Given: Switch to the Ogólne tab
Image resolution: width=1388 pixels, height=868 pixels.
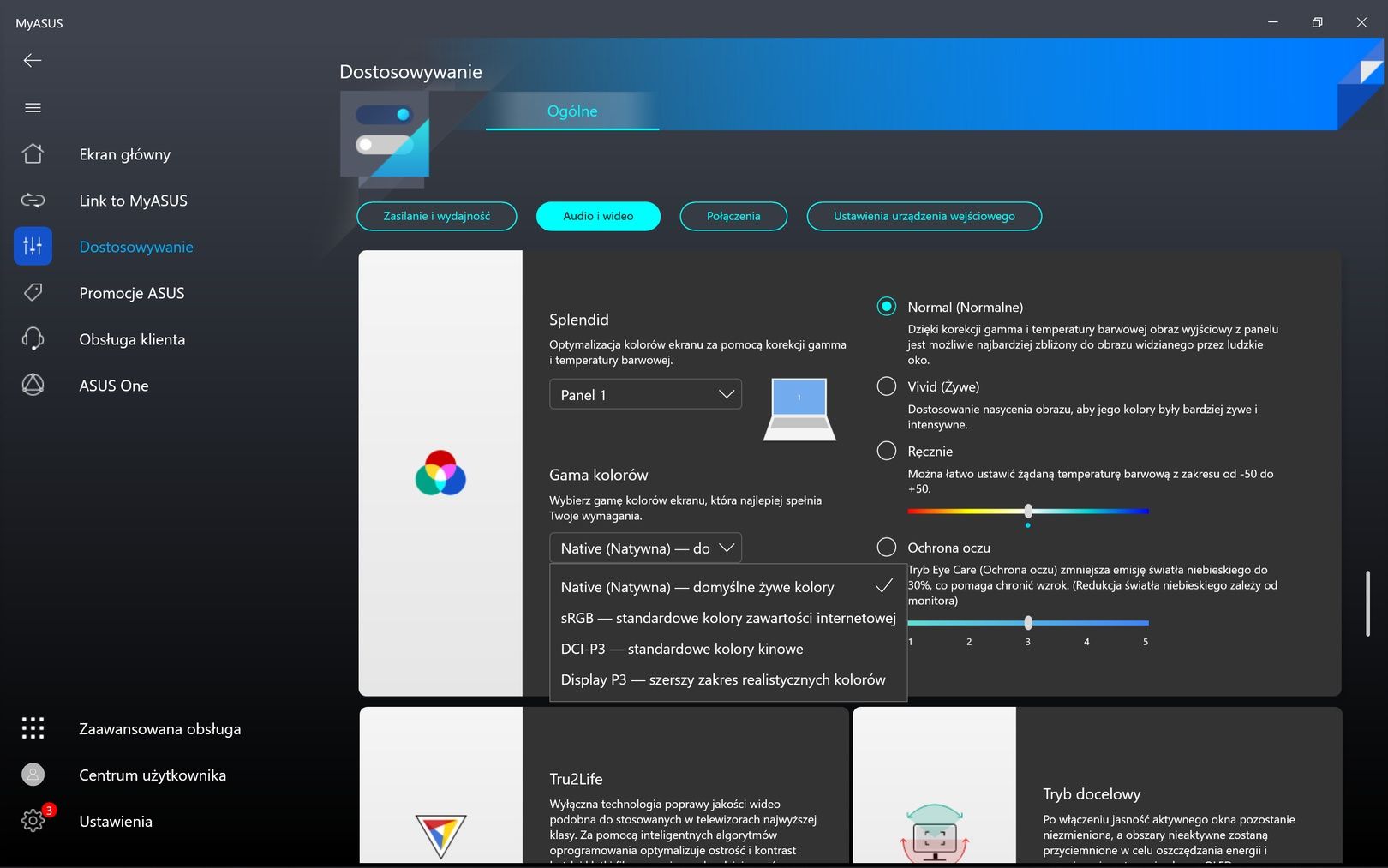Looking at the screenshot, I should [x=572, y=111].
